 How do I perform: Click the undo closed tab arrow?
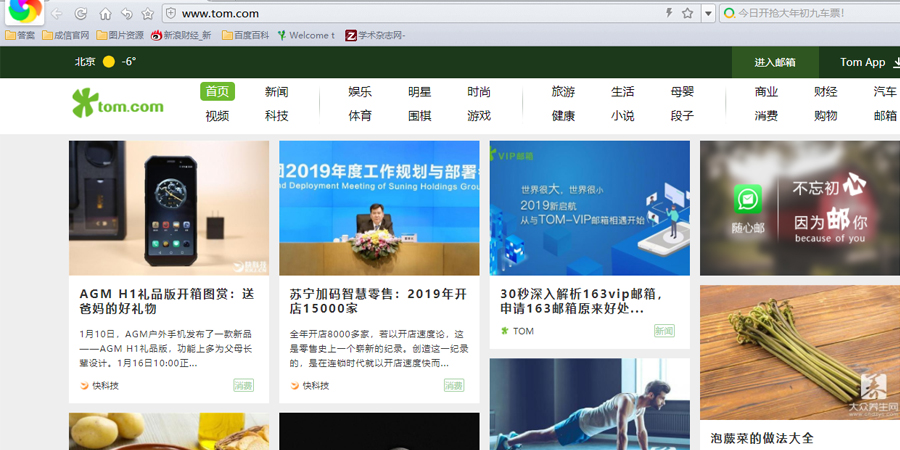pyautogui.click(x=126, y=14)
